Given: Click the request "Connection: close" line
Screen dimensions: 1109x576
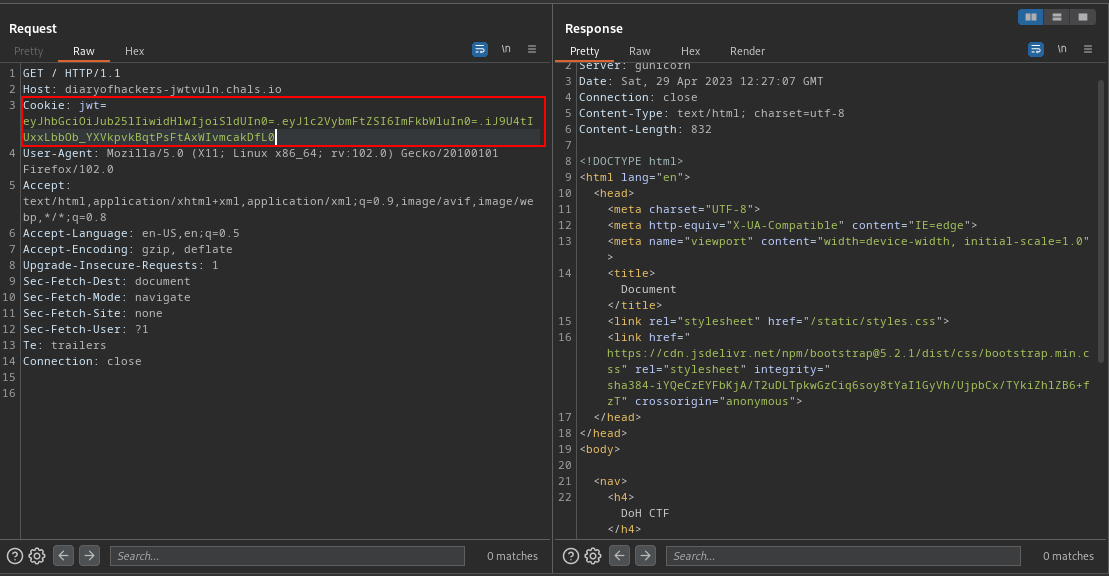Looking at the screenshot, I should tap(82, 361).
